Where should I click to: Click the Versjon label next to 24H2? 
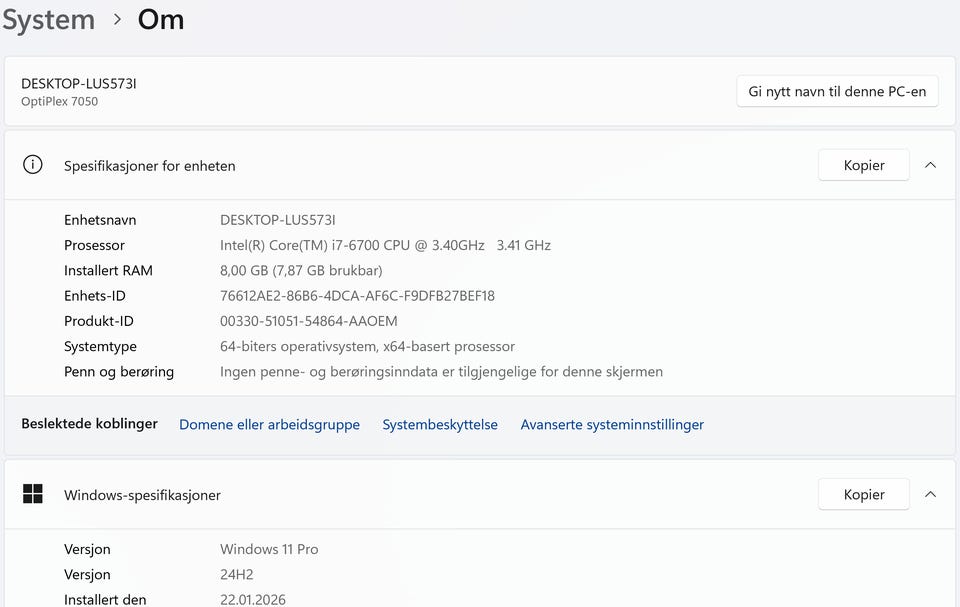click(87, 575)
